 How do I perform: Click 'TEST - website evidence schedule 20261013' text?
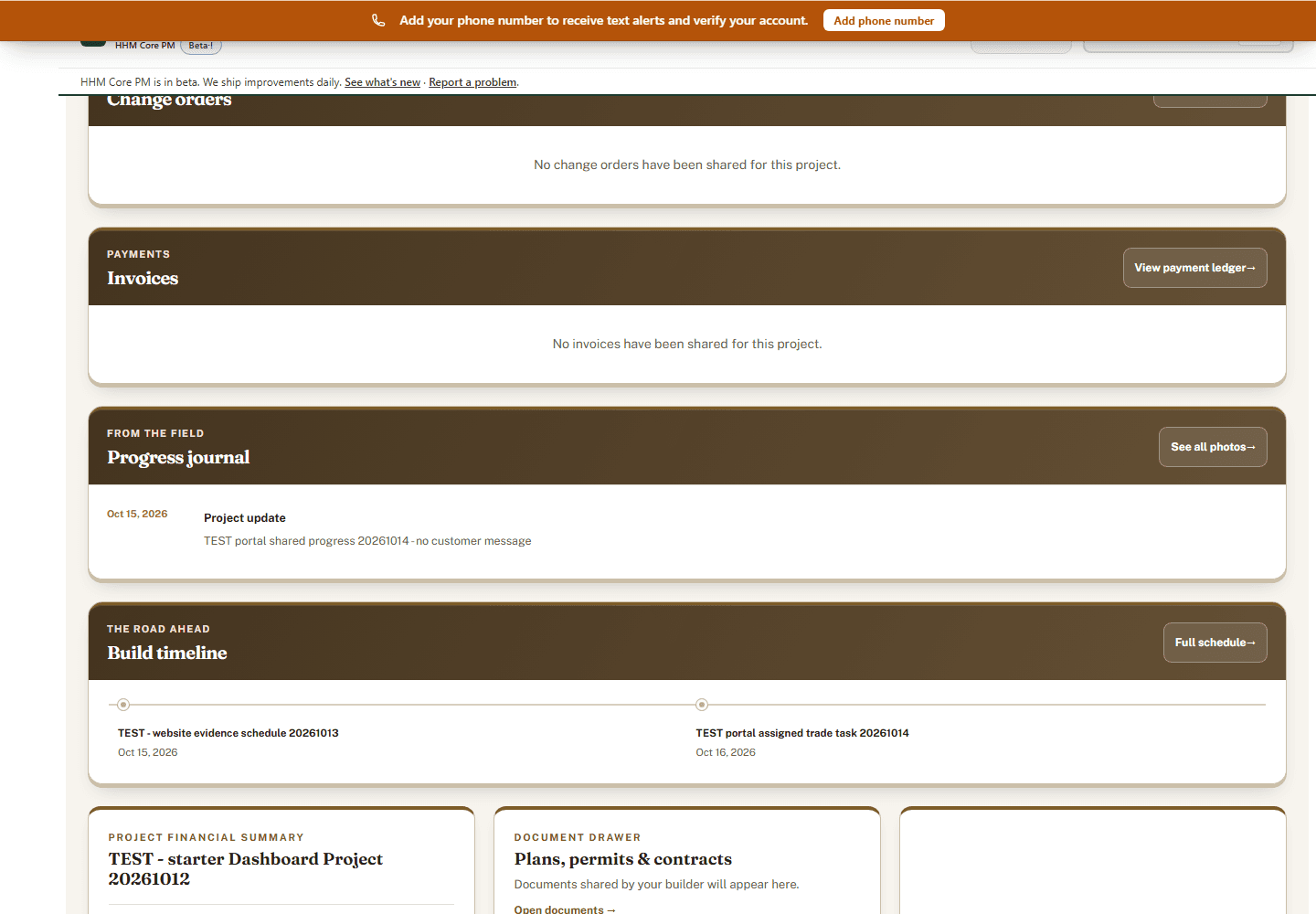pyautogui.click(x=228, y=733)
